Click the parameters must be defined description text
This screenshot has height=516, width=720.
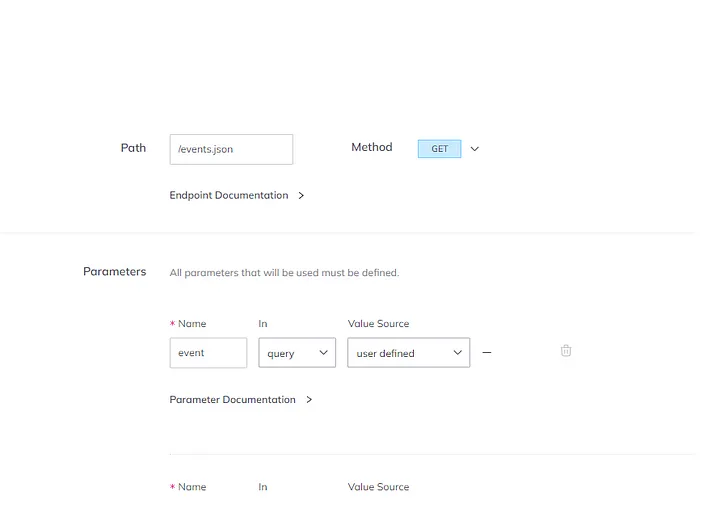pos(284,273)
